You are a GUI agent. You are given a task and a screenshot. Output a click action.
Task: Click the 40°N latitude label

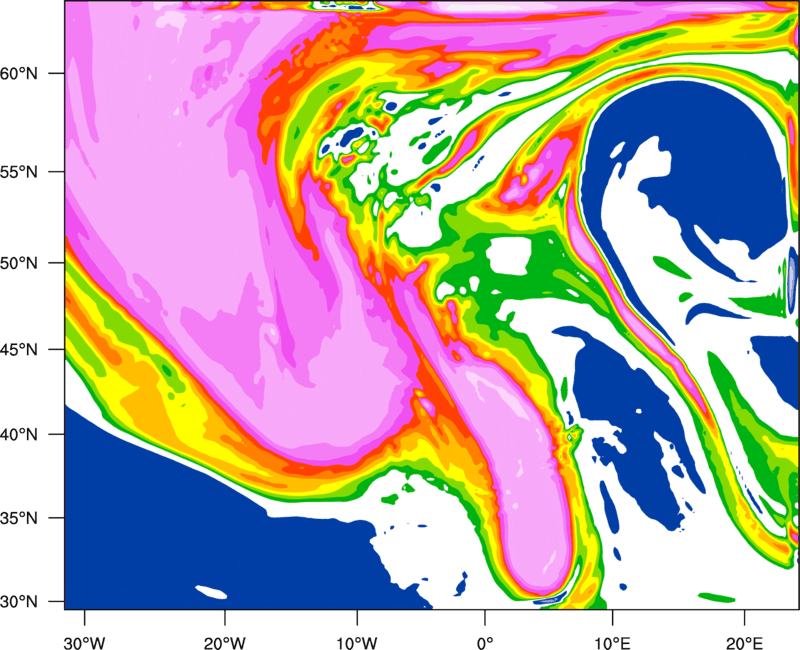coord(19,434)
